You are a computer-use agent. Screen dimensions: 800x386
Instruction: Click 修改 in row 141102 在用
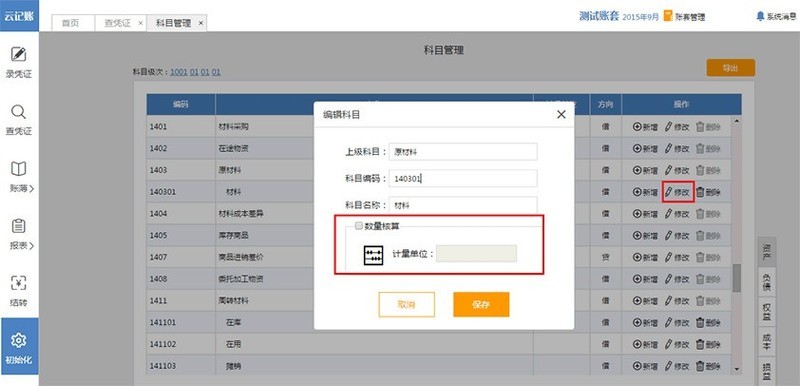677,344
